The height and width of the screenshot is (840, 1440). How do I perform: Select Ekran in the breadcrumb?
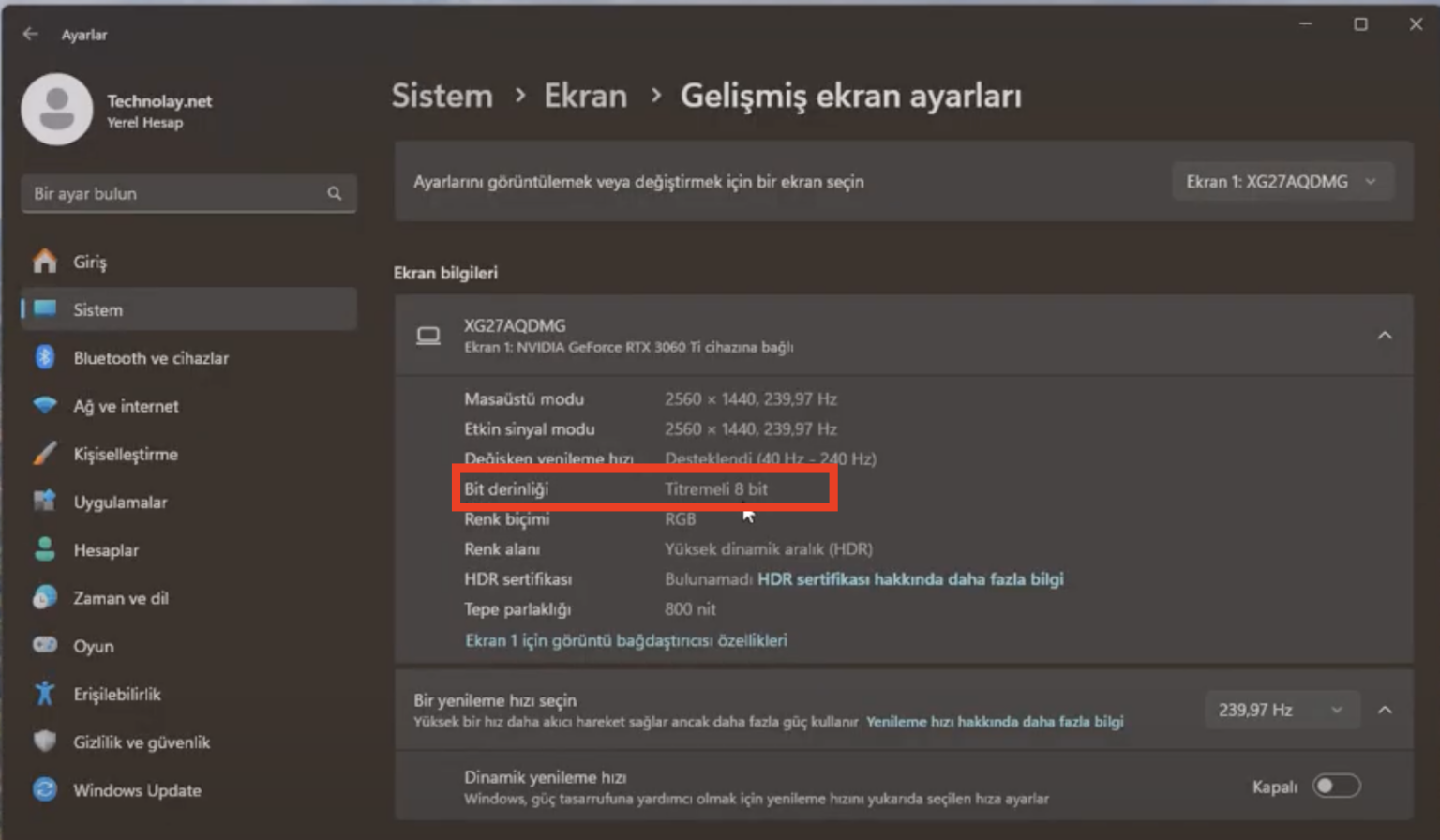pyautogui.click(x=585, y=95)
